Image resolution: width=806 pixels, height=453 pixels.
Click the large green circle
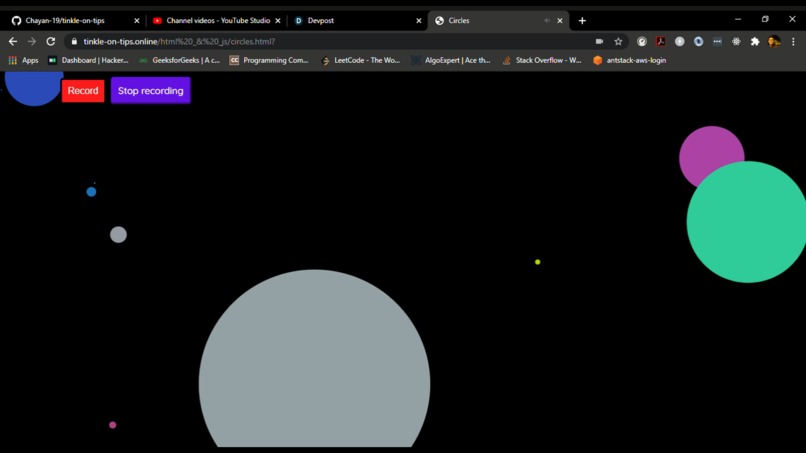tap(746, 222)
